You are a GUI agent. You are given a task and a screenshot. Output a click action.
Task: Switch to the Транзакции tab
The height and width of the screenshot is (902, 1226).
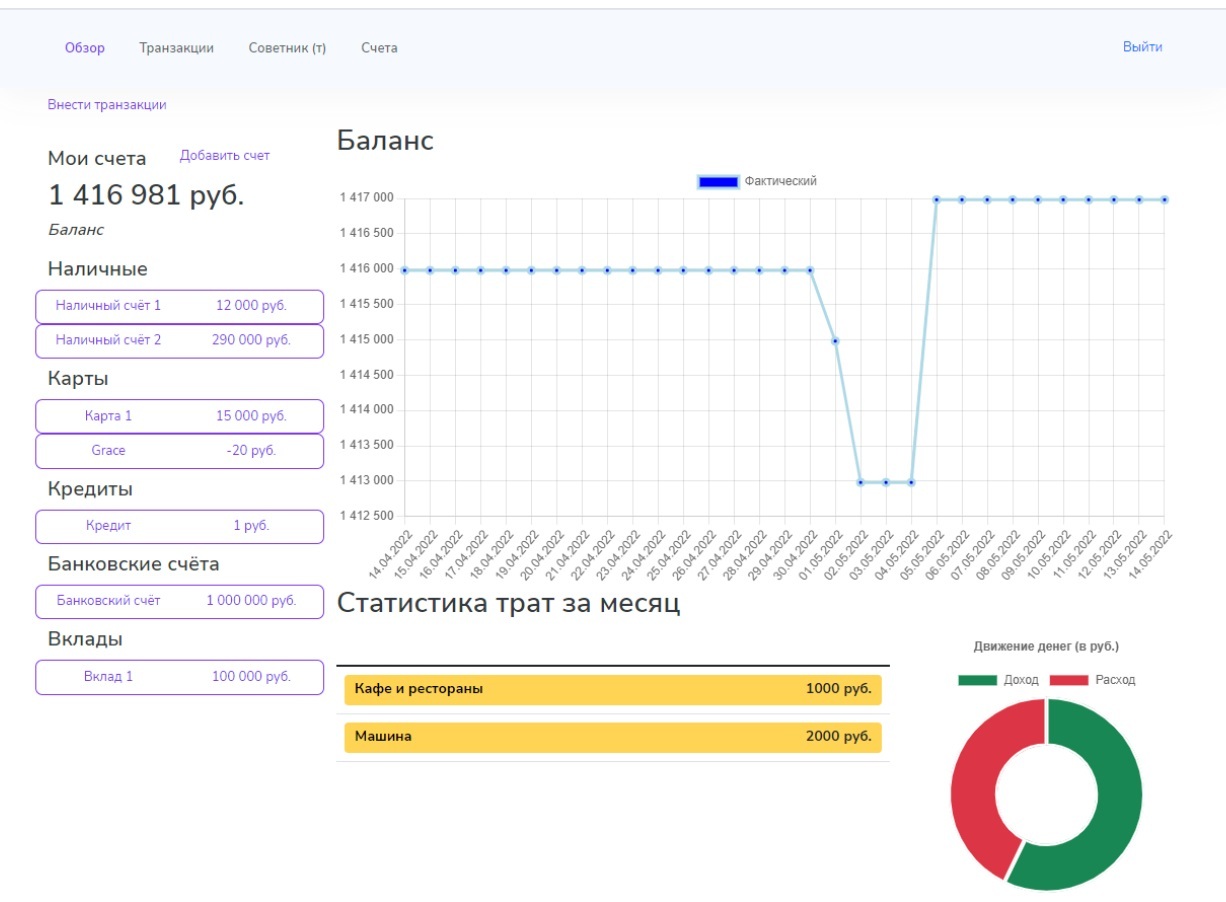click(x=176, y=48)
